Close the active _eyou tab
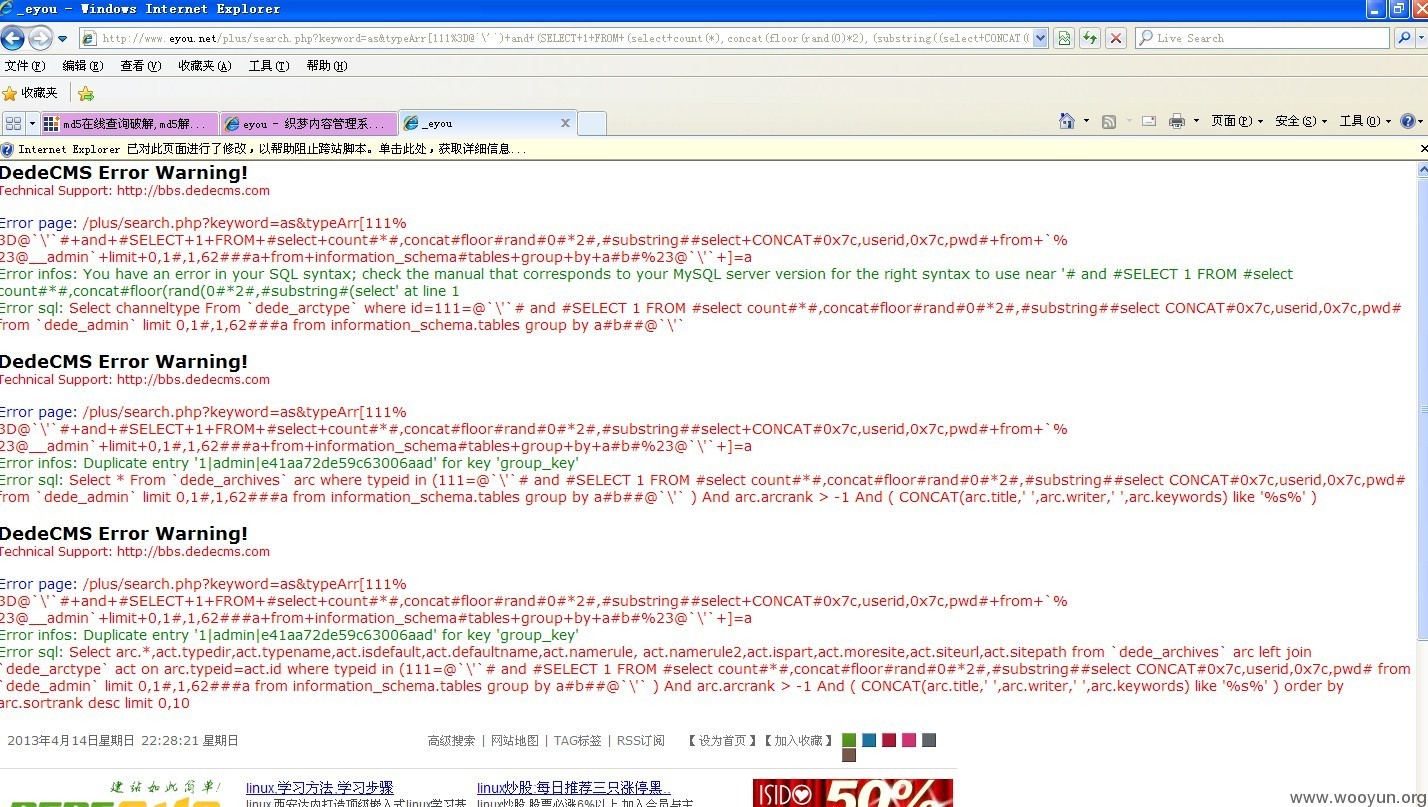The image size is (1428, 807). coord(565,123)
